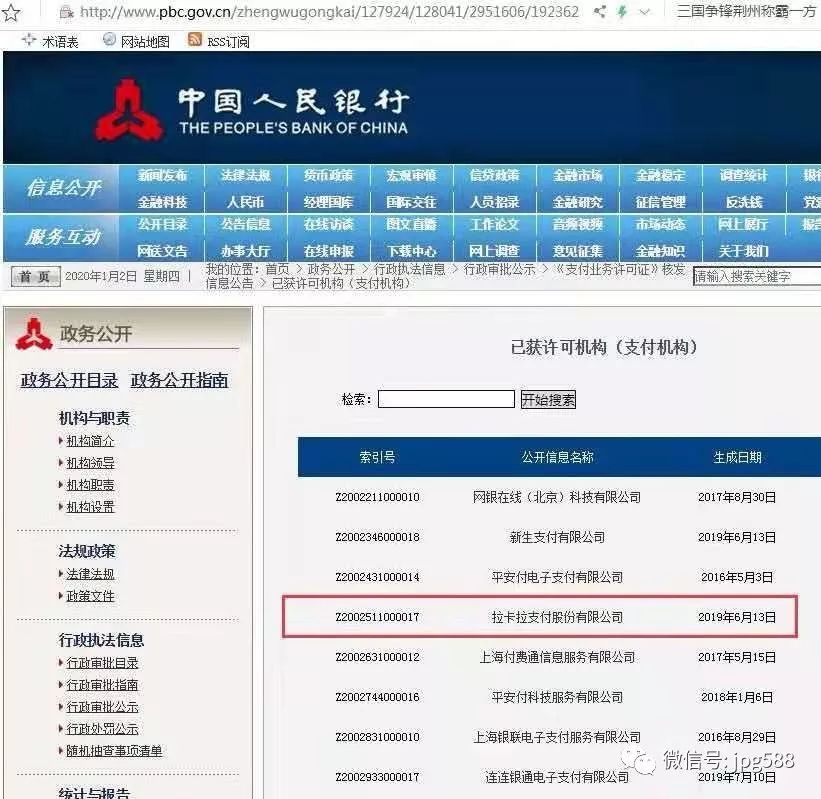The image size is (821, 799).
Task: Open 意见征集 navigation item
Action: coord(578,251)
